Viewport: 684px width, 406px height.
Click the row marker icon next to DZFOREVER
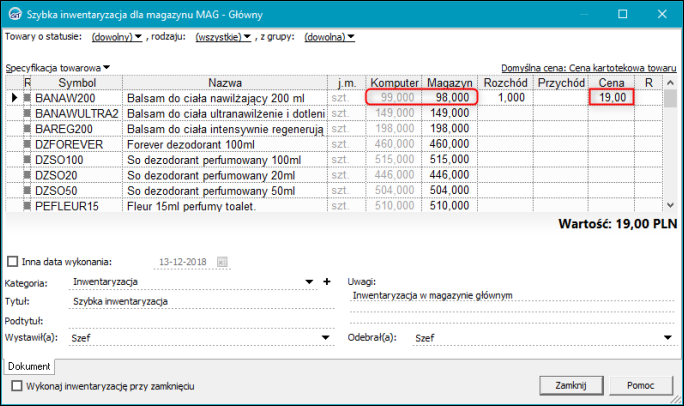pos(27,144)
